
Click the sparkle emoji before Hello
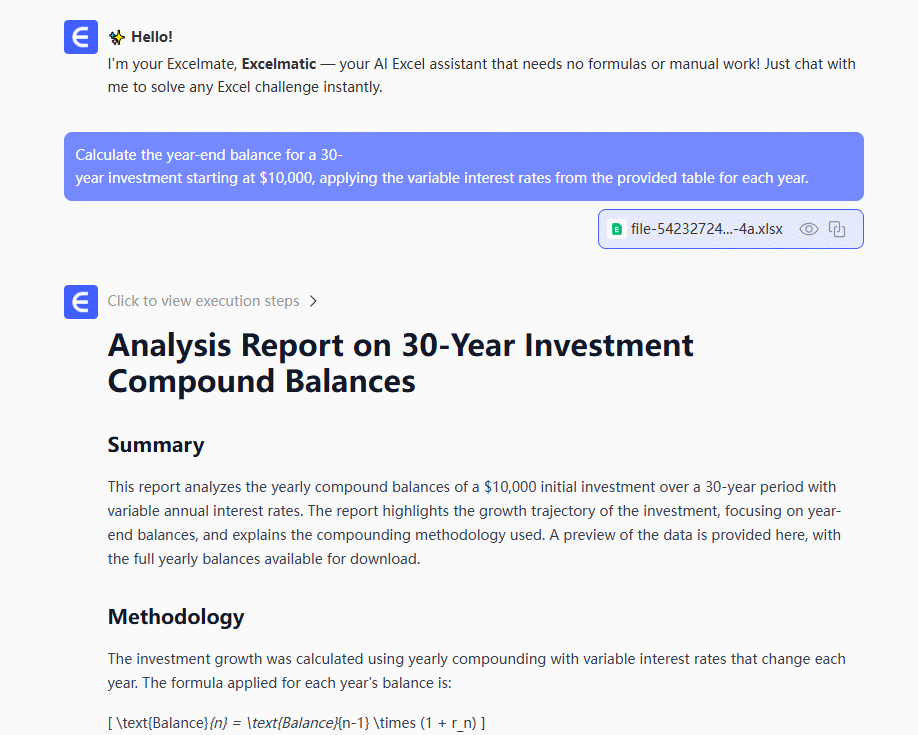117,37
